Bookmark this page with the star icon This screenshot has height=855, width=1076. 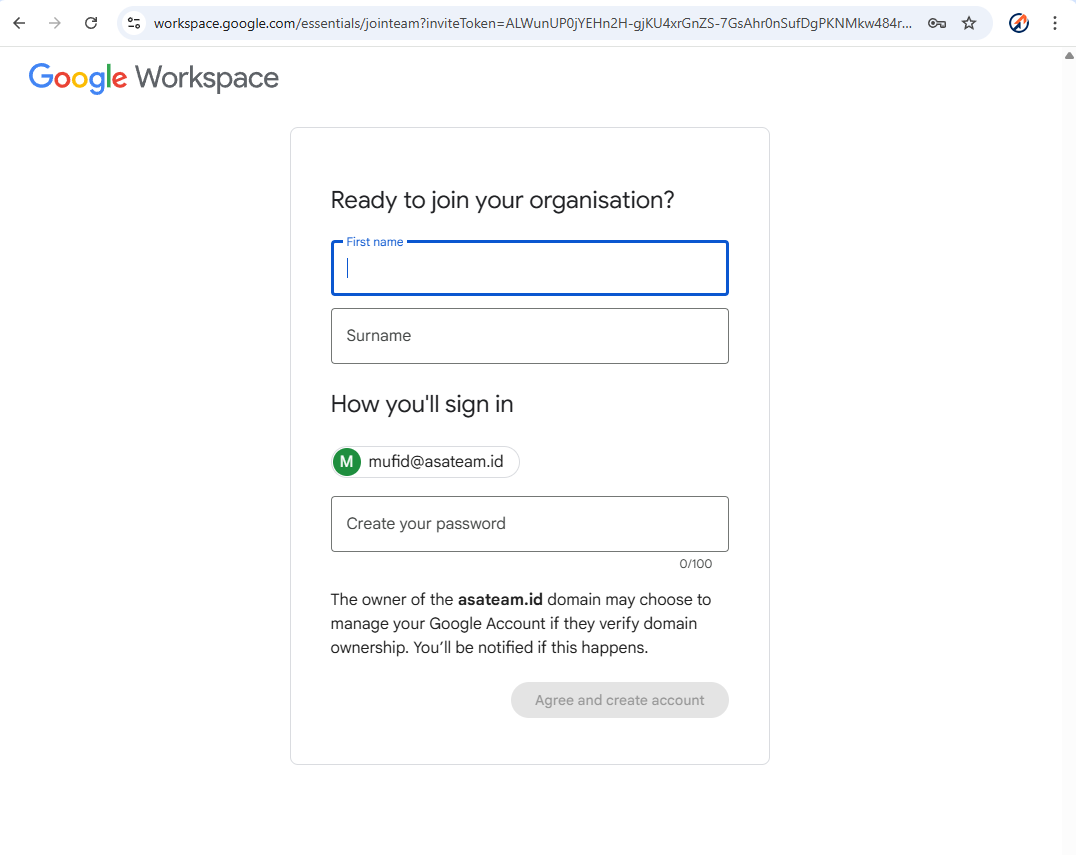(x=969, y=23)
